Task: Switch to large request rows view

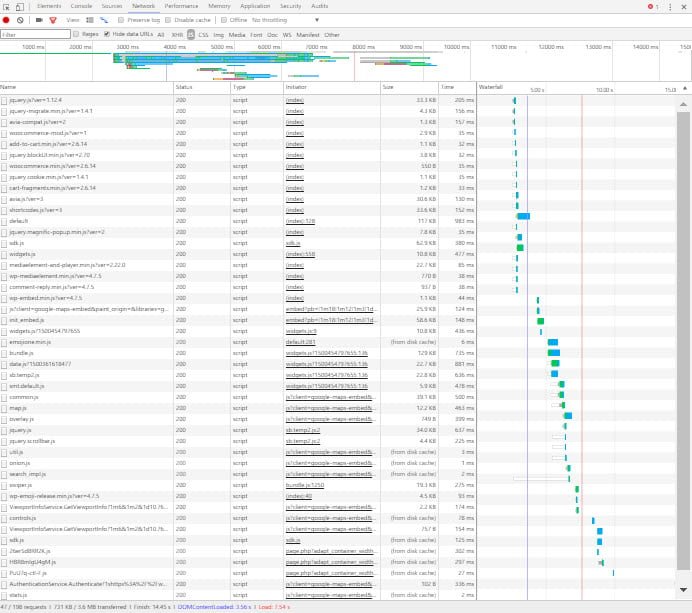Action: point(89,20)
